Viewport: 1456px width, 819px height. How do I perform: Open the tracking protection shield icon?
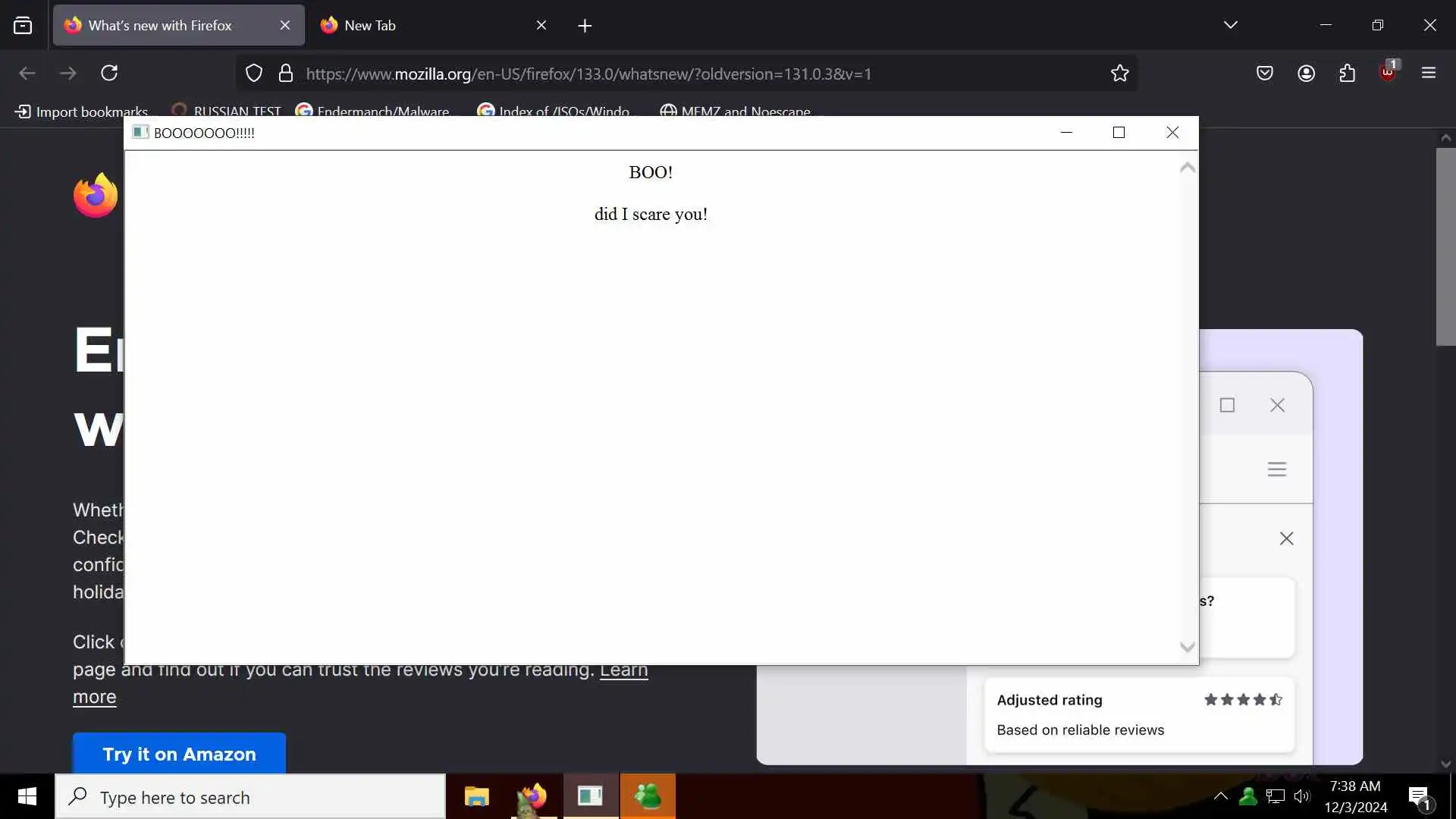[x=254, y=73]
